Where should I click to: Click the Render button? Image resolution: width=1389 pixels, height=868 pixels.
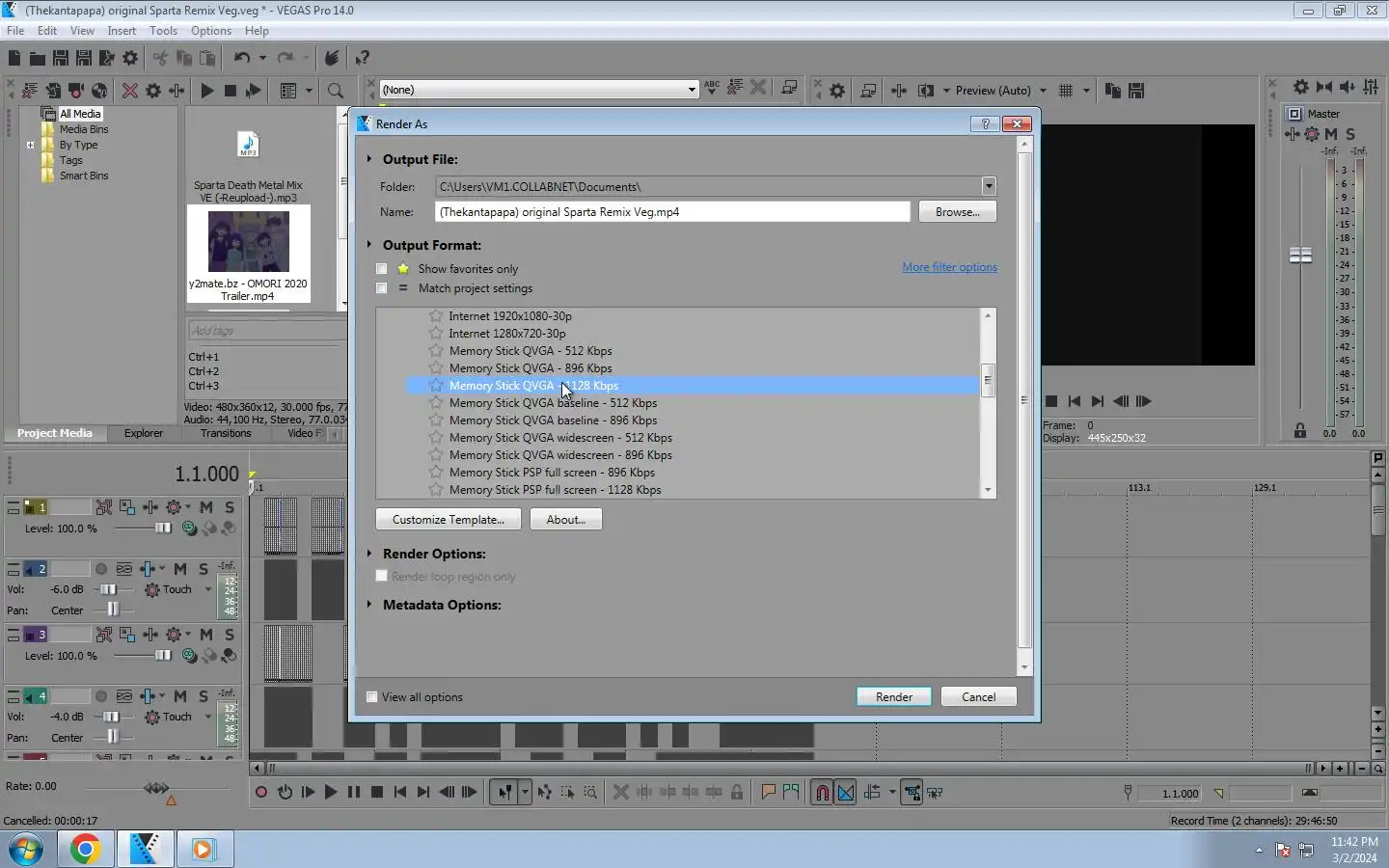894,697
